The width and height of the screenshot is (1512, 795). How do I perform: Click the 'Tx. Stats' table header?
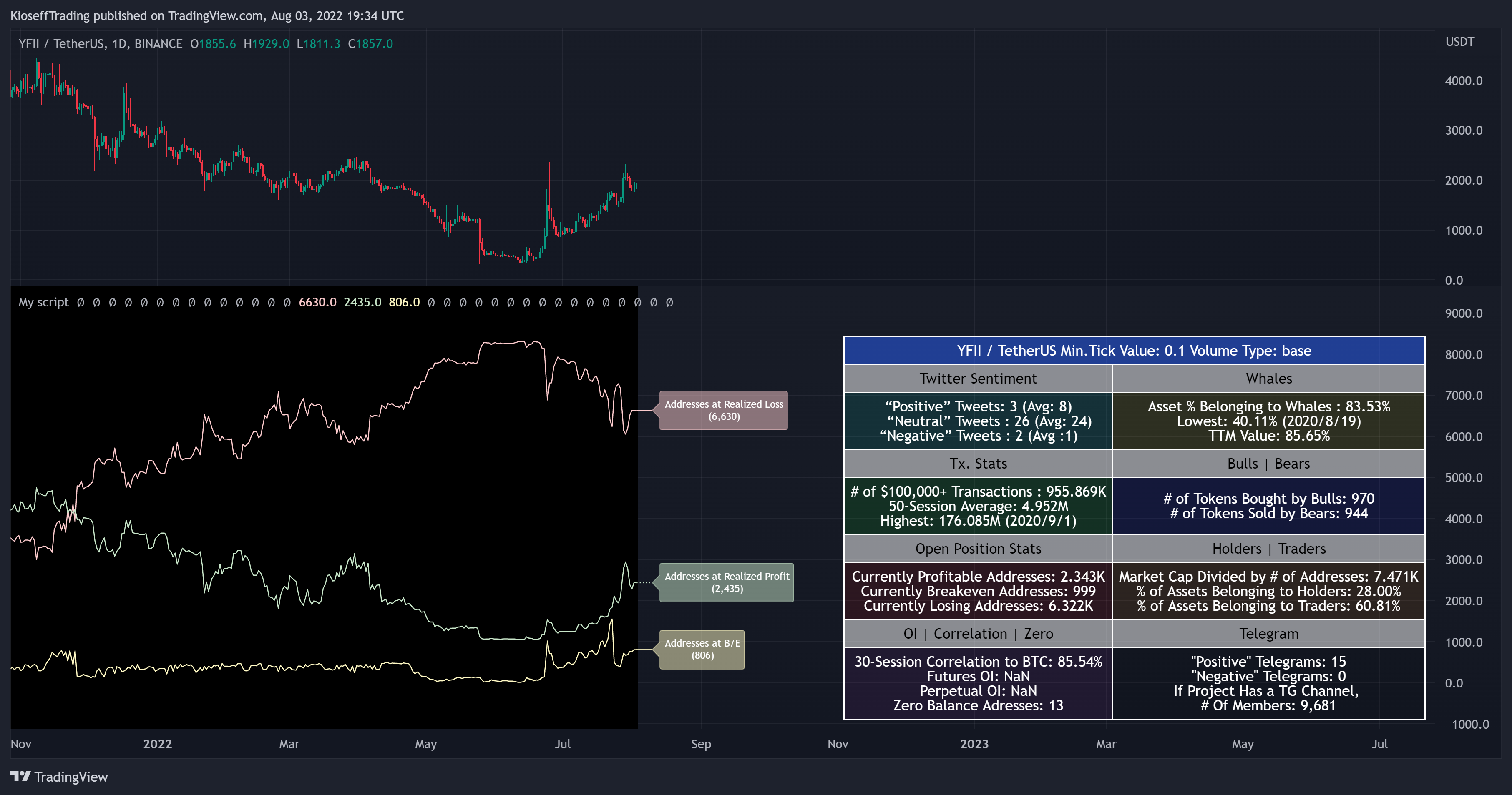(978, 464)
